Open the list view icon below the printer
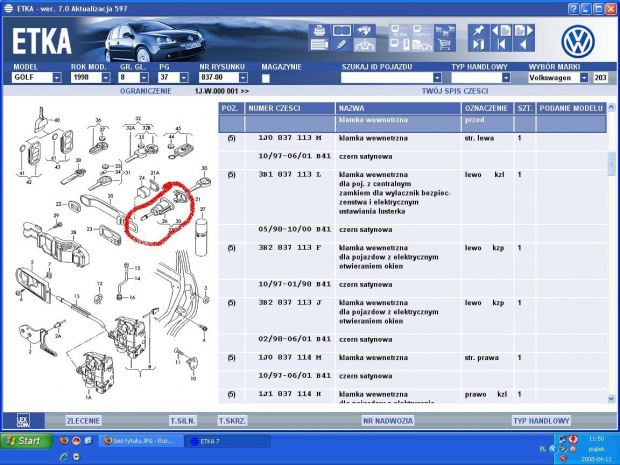 click(319, 45)
